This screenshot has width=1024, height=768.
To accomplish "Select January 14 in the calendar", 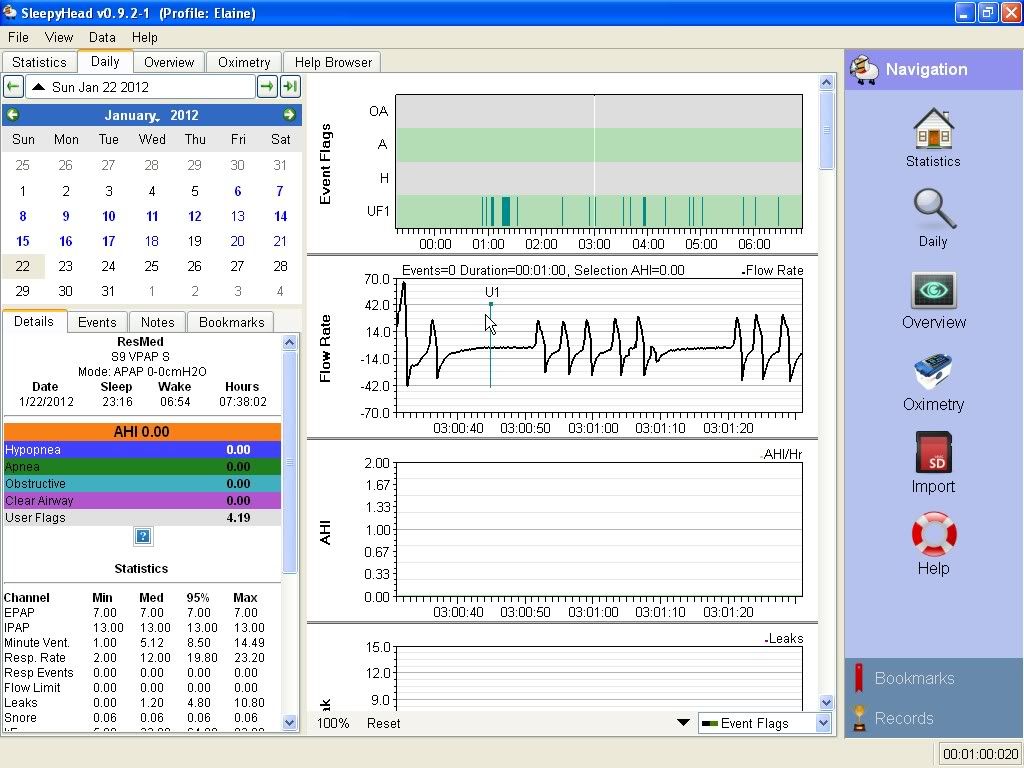I will click(280, 216).
